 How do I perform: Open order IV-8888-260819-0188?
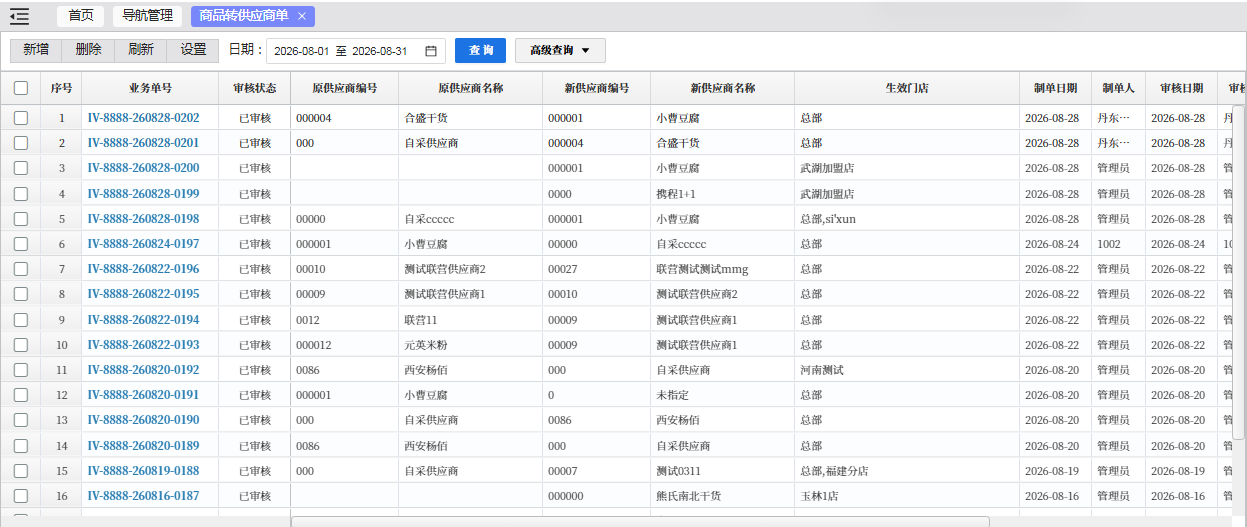[143, 471]
